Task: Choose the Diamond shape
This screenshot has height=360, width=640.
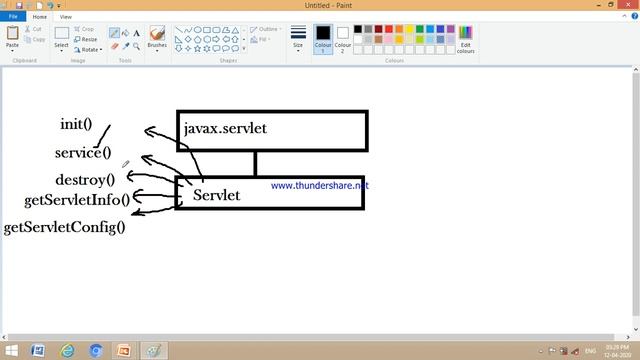Action: click(188, 40)
